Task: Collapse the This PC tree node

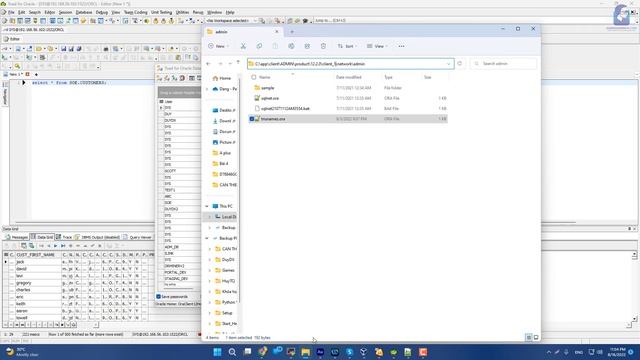Action: (207, 206)
